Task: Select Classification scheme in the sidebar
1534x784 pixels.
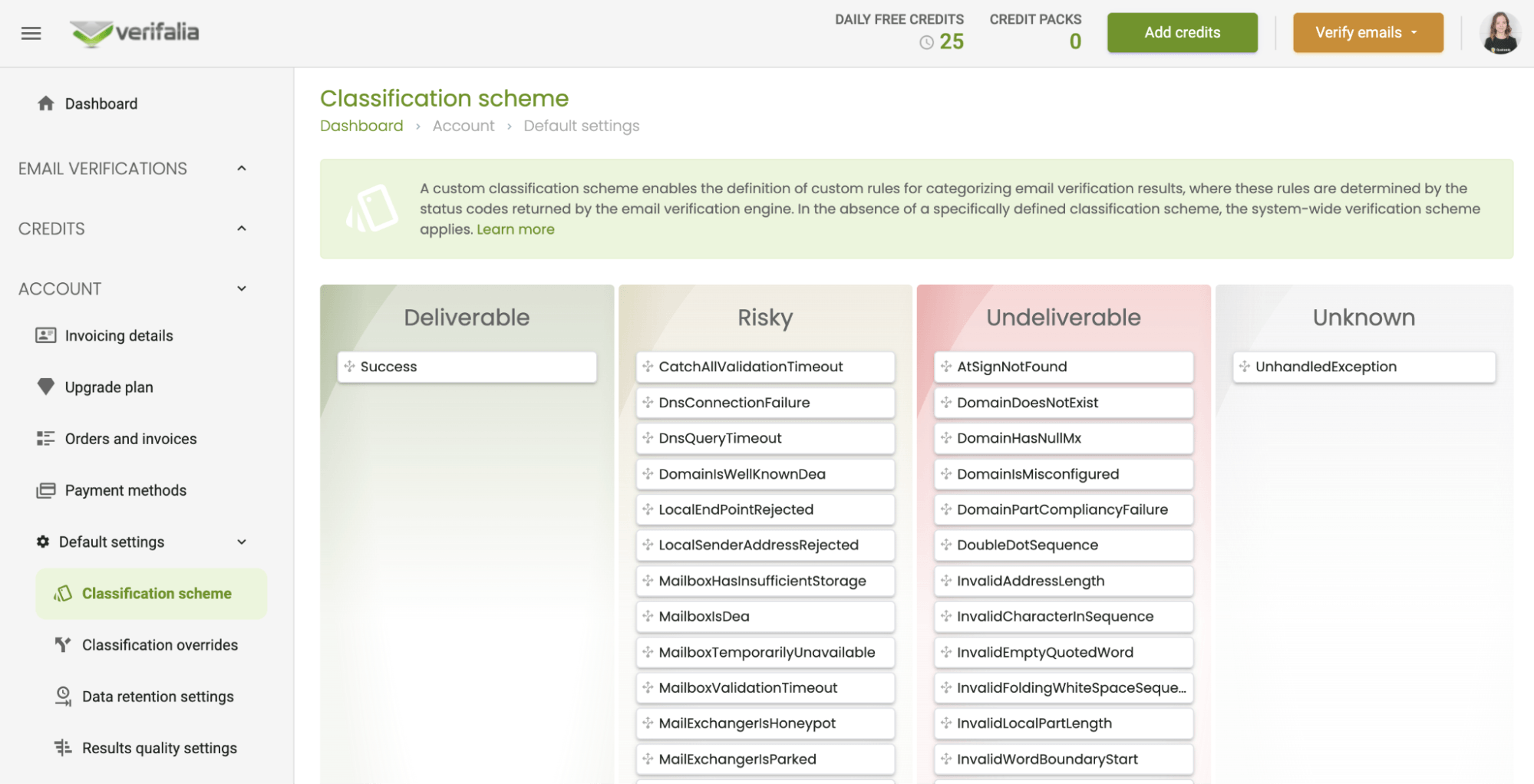Action: coord(156,593)
